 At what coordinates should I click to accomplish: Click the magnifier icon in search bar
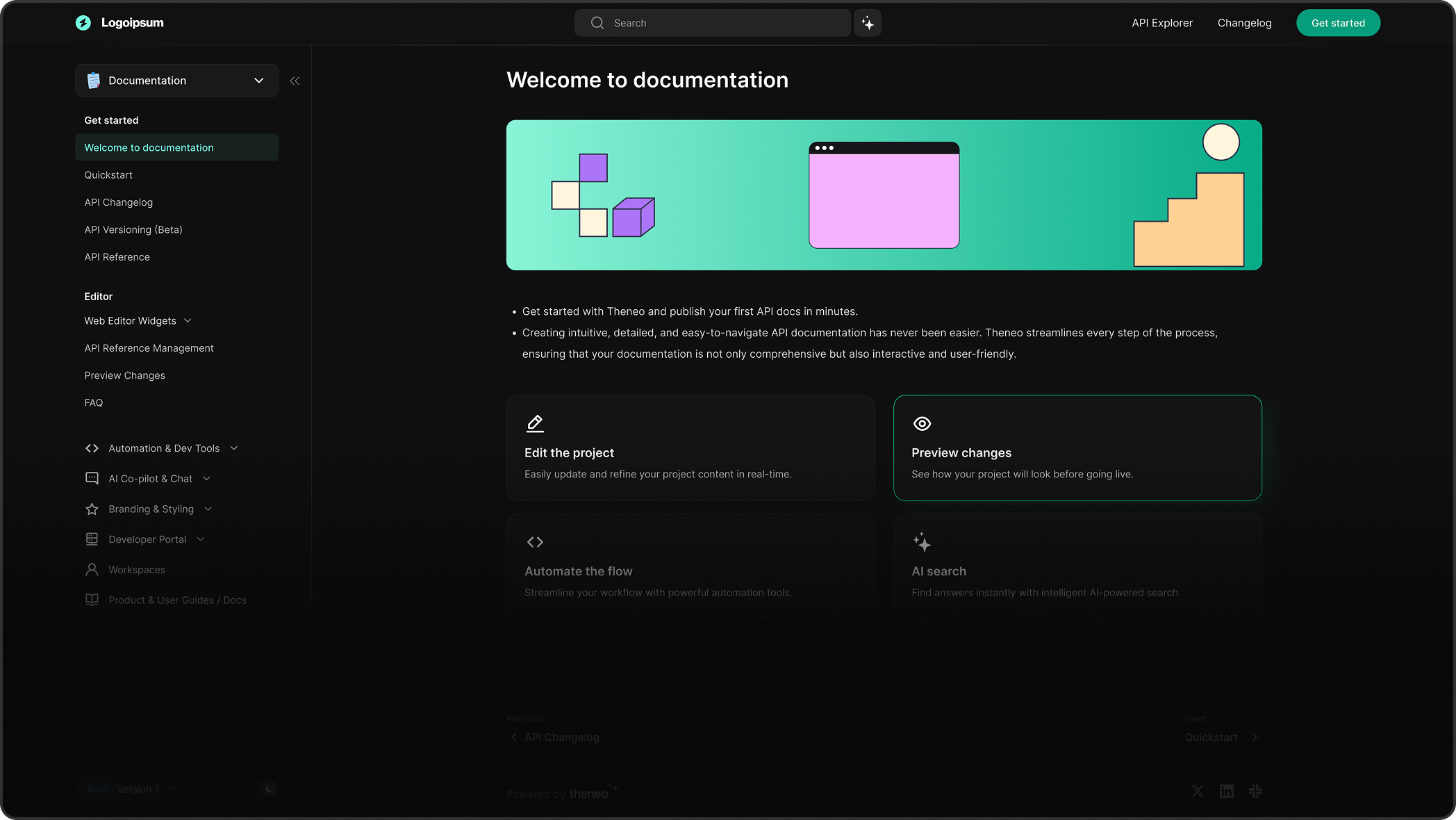[597, 23]
